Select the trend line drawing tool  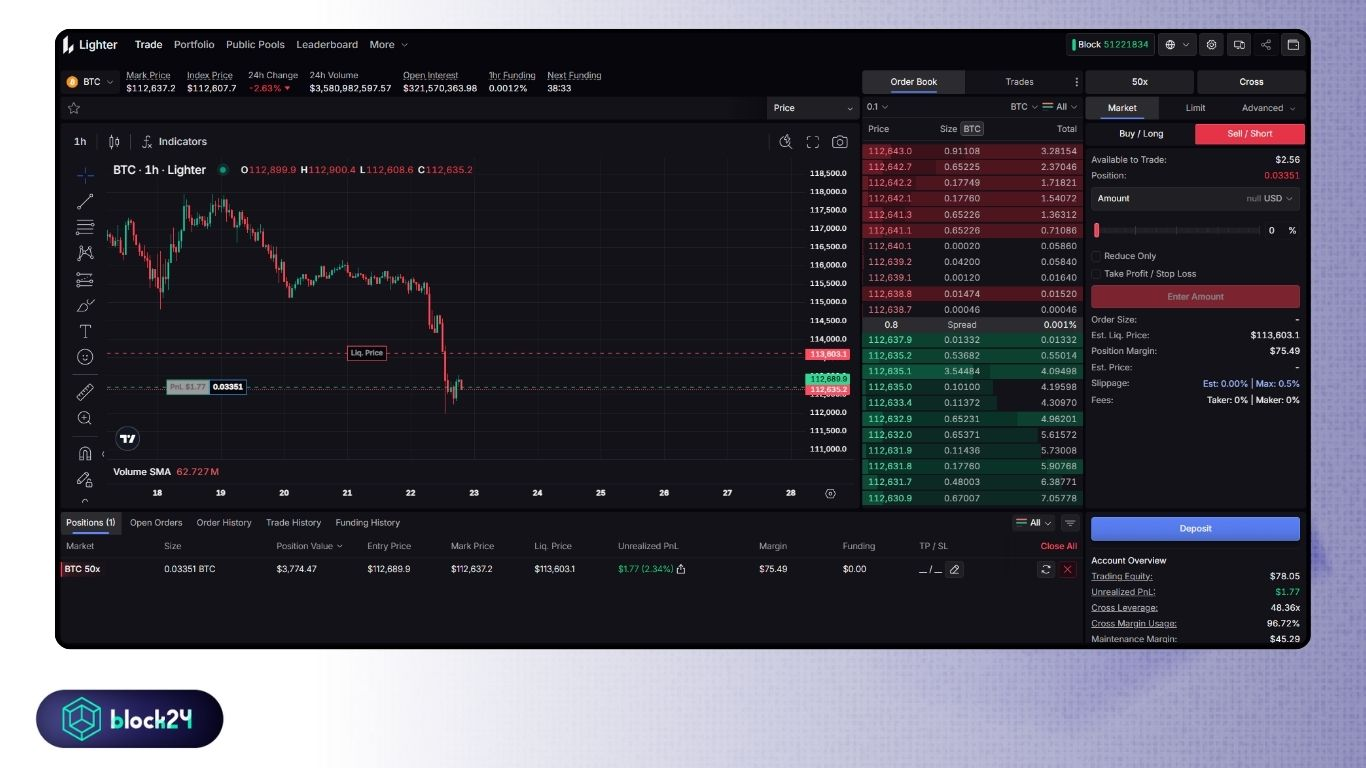pyautogui.click(x=85, y=201)
